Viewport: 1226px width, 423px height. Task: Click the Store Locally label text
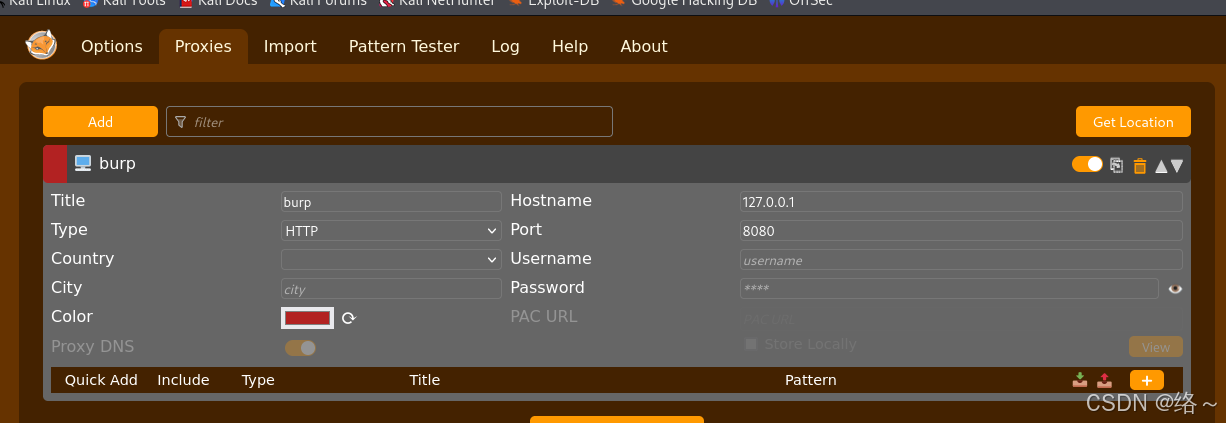[x=811, y=344]
